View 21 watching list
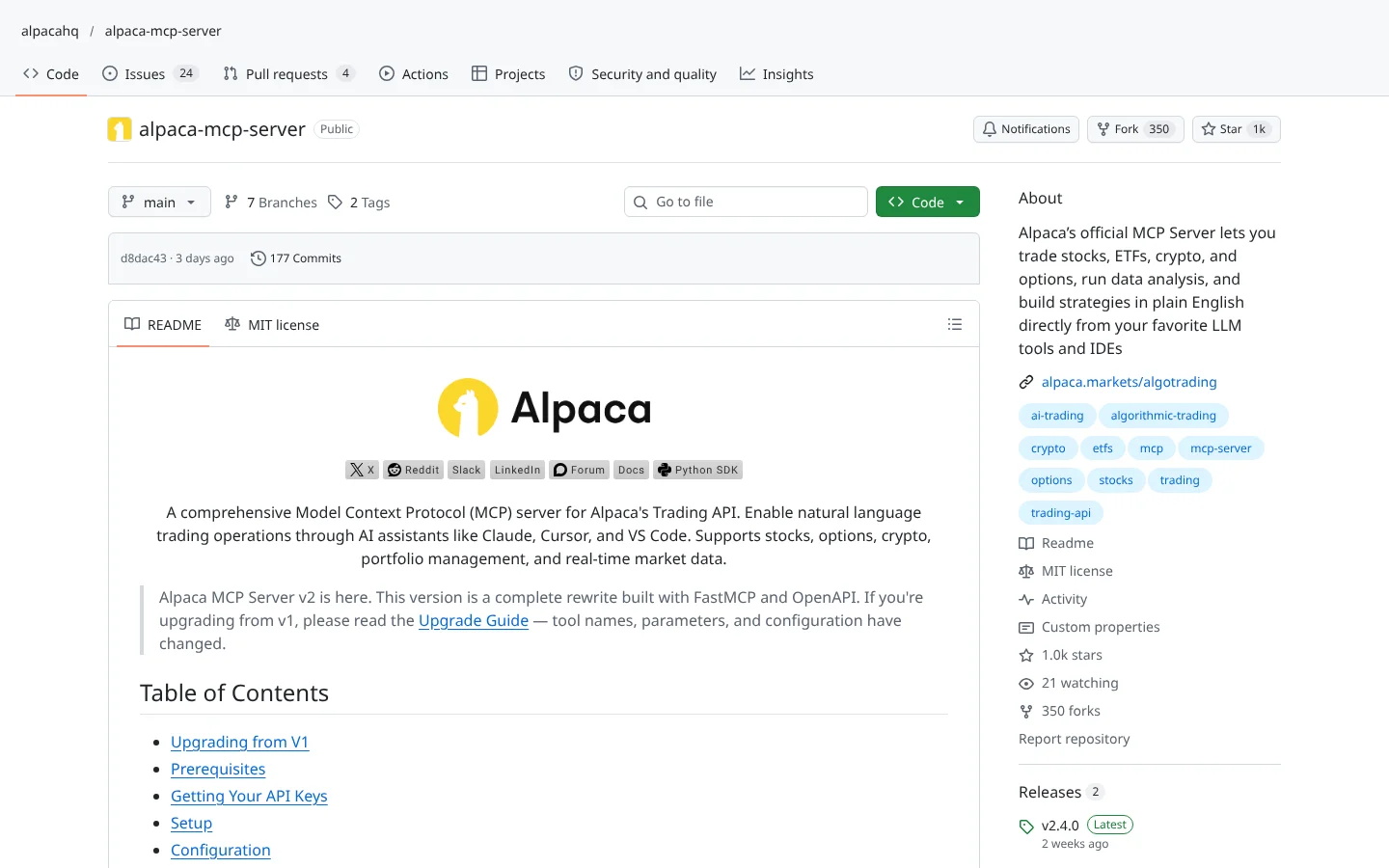Screen dimensions: 1389x868 click(1069, 683)
